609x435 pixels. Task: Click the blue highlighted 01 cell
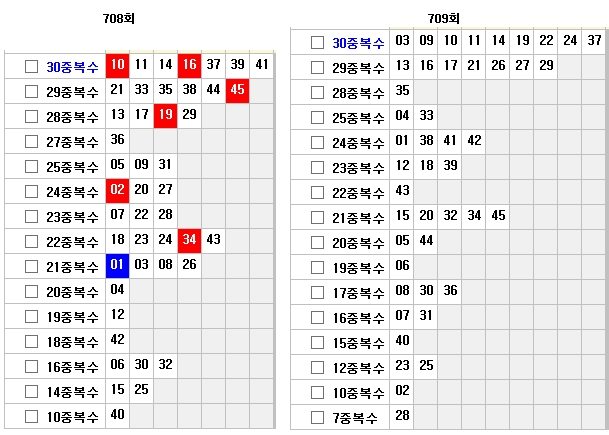[x=118, y=265]
